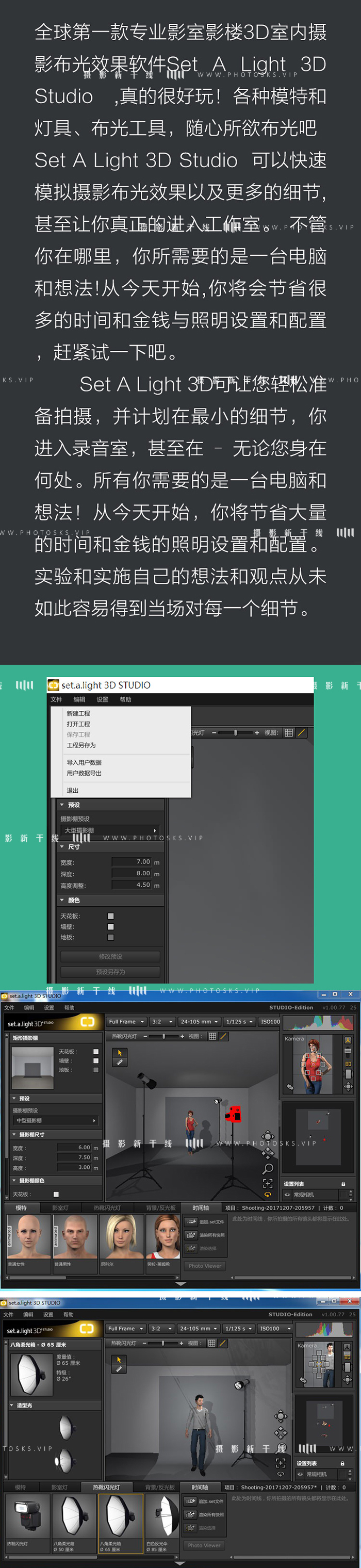This screenshot has height=1568, width=361.
Task: Toggle grid view icon in top screenshot
Action: click(x=289, y=733)
